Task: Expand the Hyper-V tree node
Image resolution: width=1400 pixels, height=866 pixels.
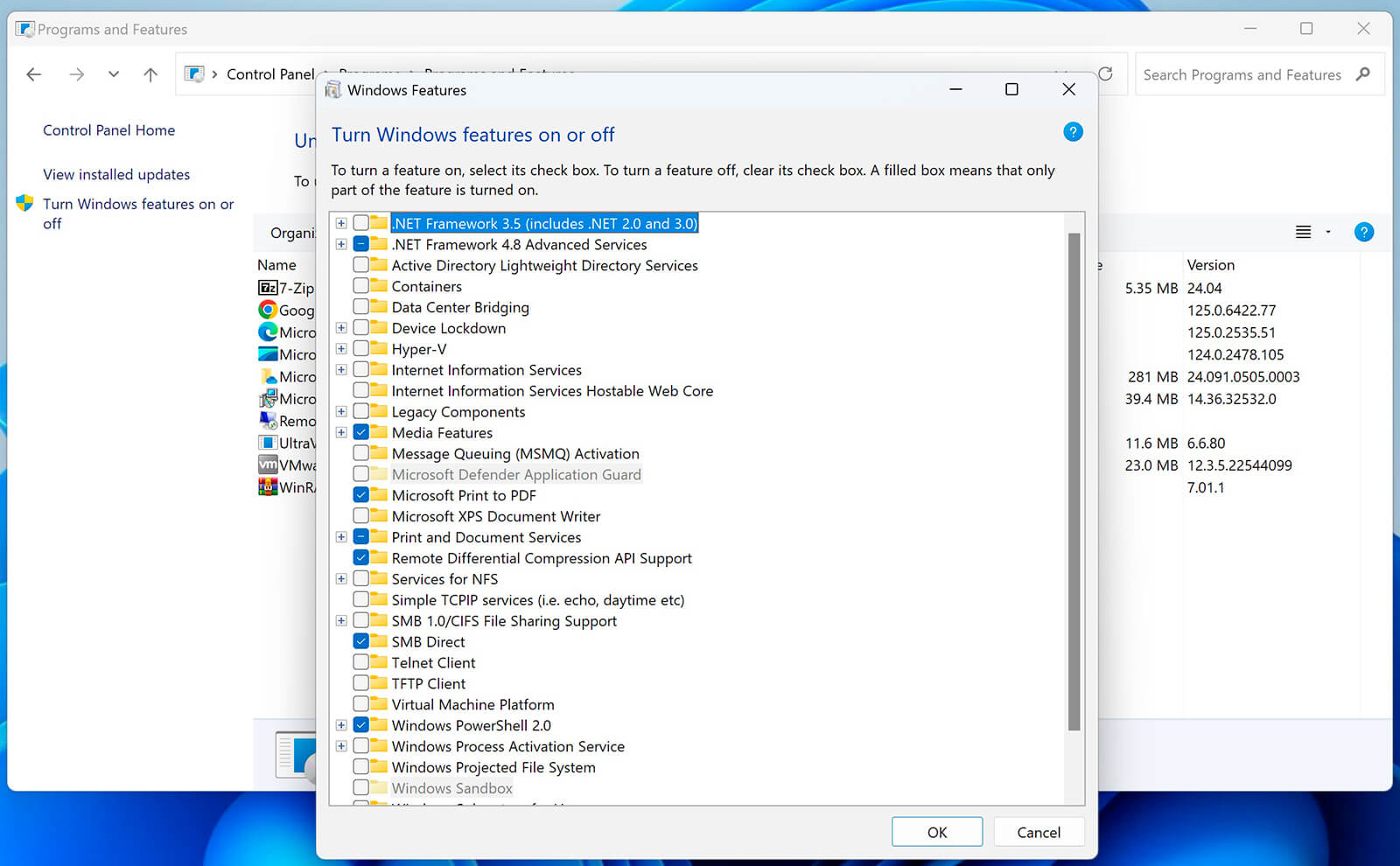Action: (x=341, y=349)
